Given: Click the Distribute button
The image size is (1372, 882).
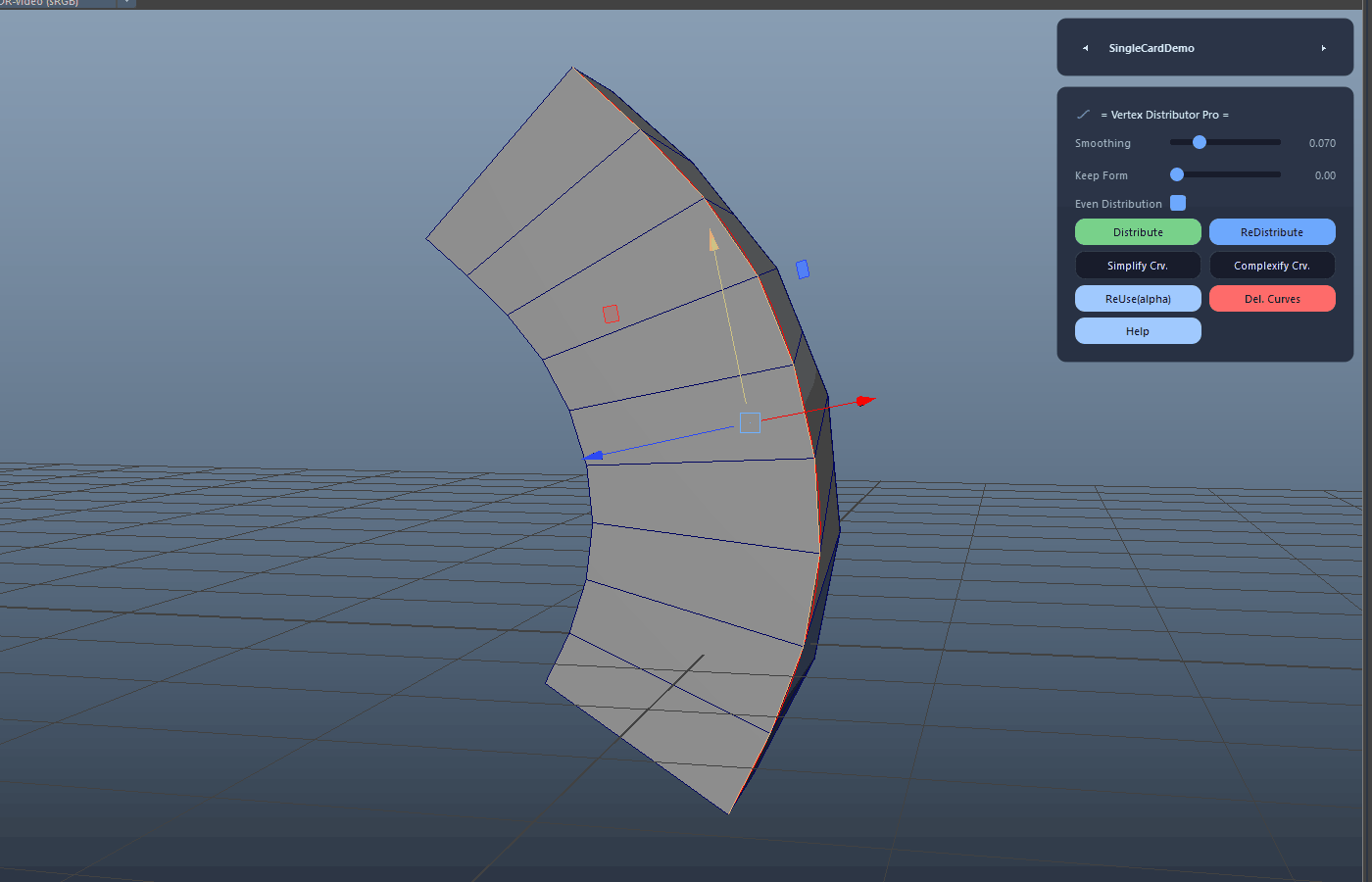Looking at the screenshot, I should (1138, 232).
